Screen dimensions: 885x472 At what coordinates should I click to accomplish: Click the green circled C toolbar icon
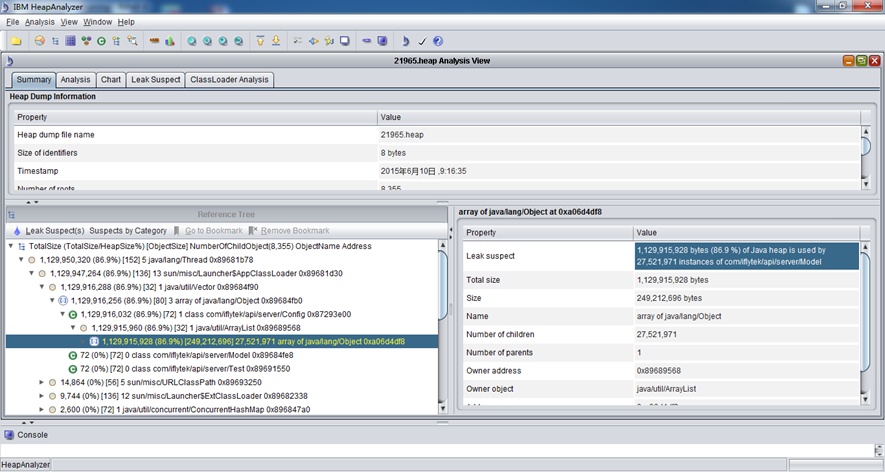101,41
